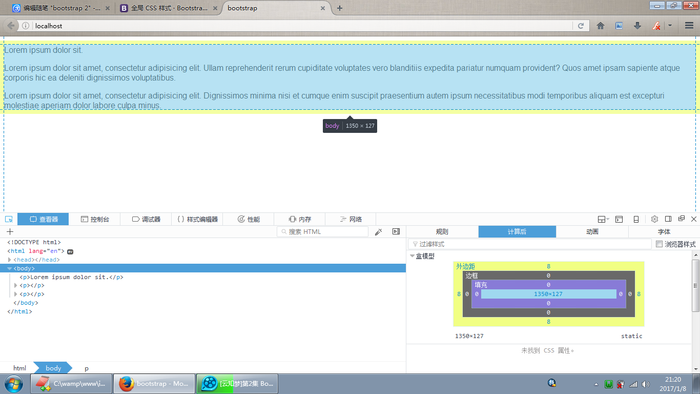Expand the second p element in markup tree

point(16,286)
